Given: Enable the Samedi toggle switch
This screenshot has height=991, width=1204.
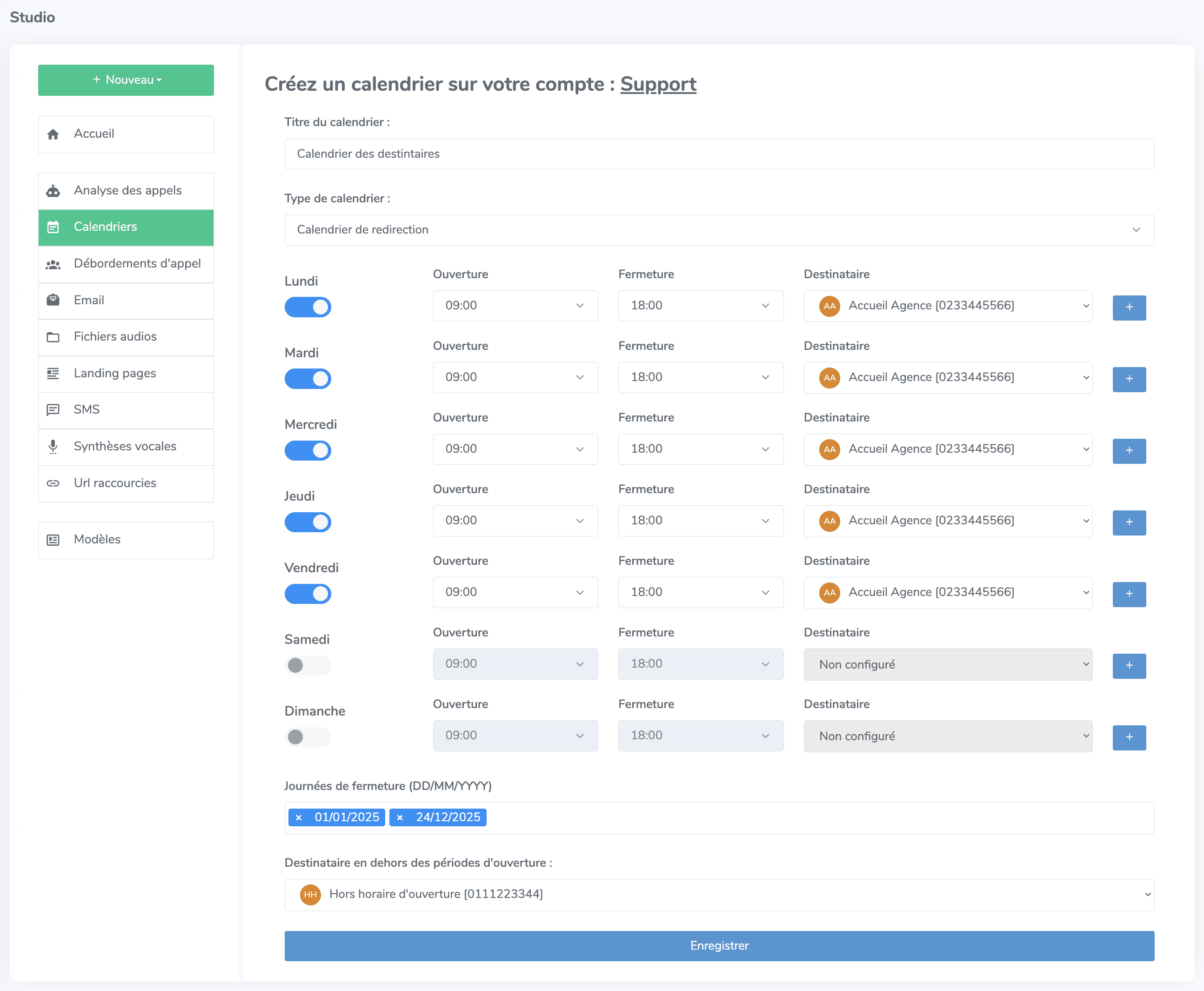Looking at the screenshot, I should pyautogui.click(x=308, y=665).
